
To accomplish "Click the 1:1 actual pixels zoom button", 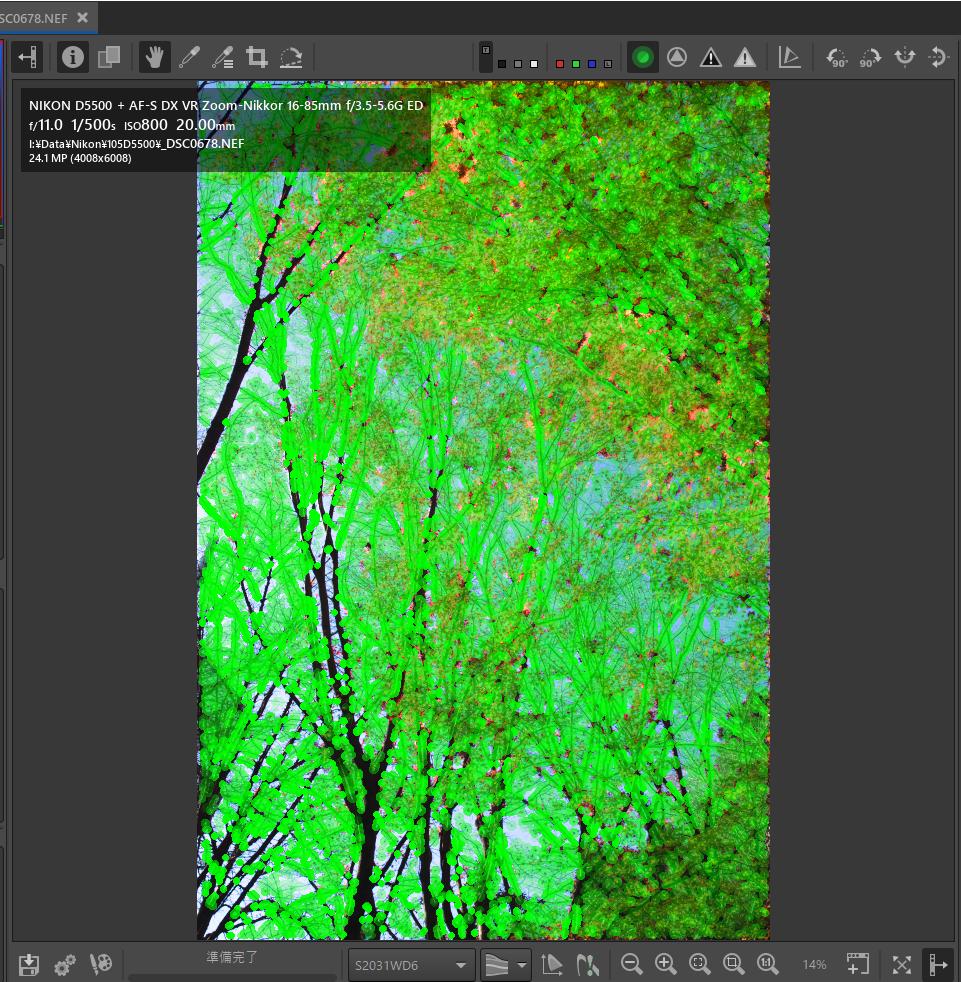I will pos(768,964).
